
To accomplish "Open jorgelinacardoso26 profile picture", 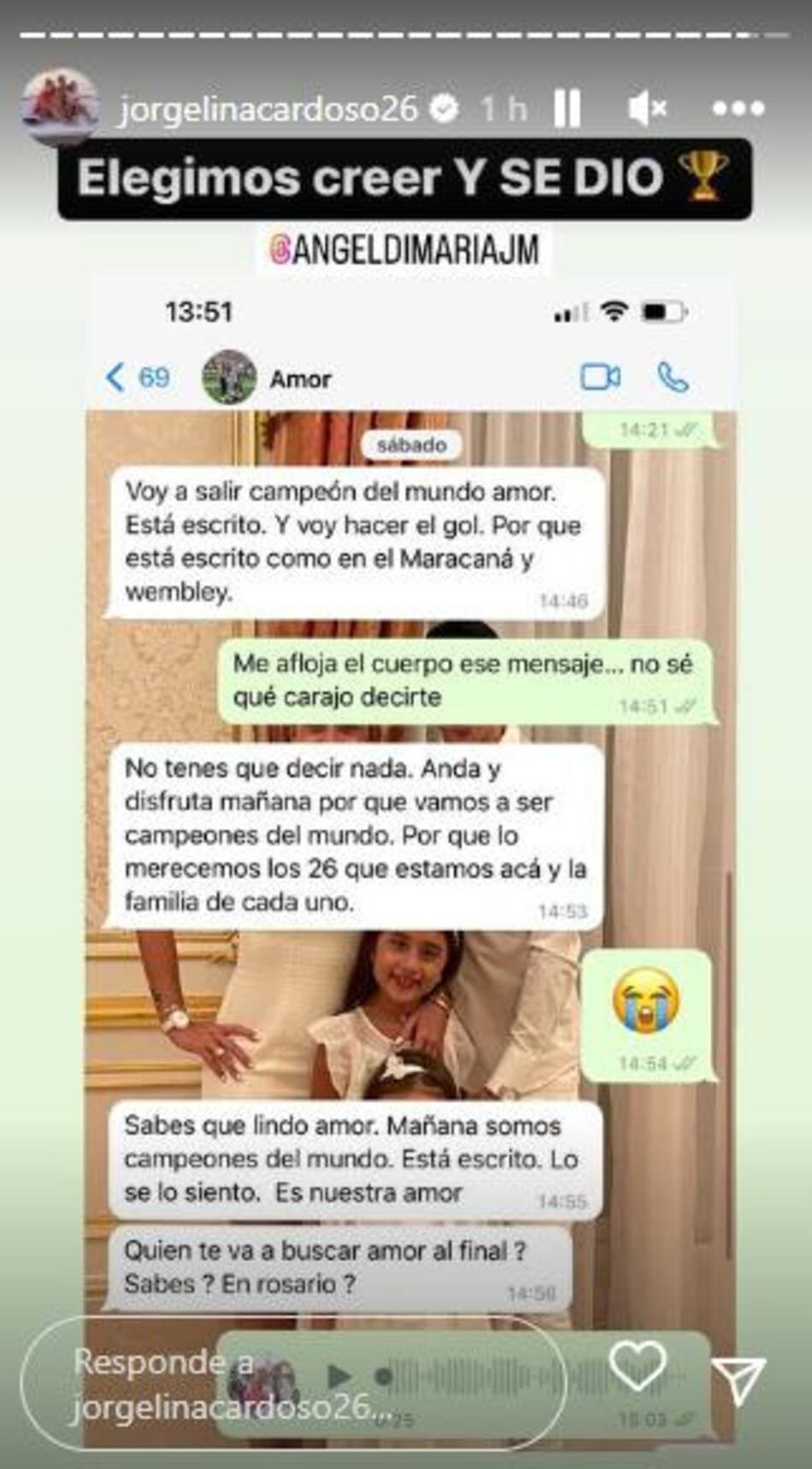I will click(x=61, y=109).
